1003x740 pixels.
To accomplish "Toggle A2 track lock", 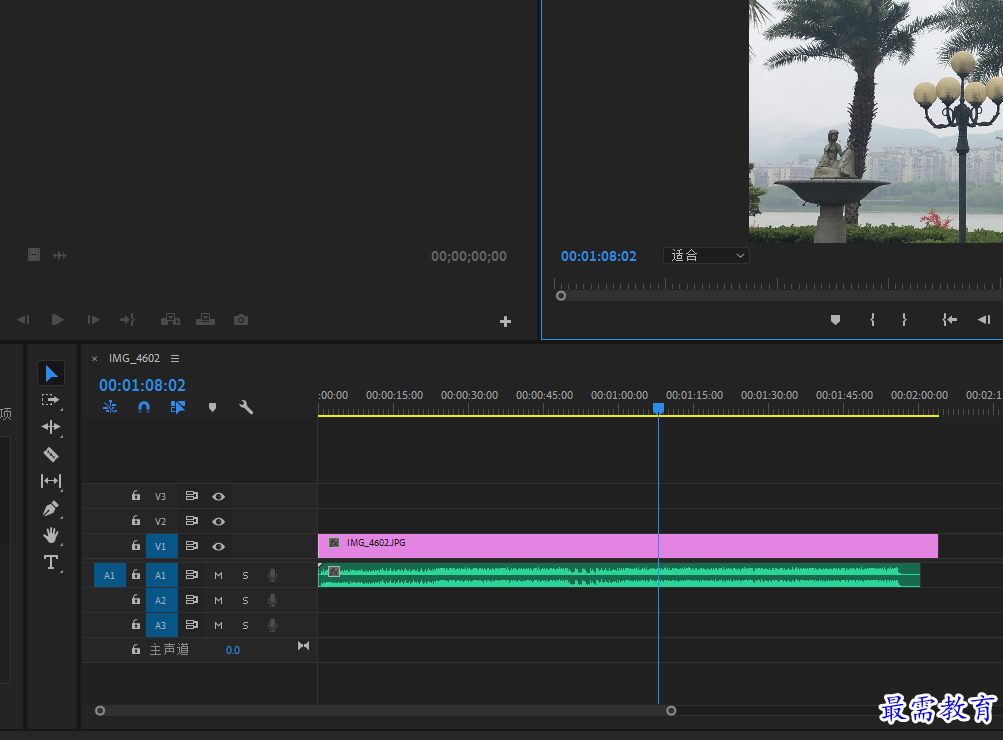I will pyautogui.click(x=136, y=600).
